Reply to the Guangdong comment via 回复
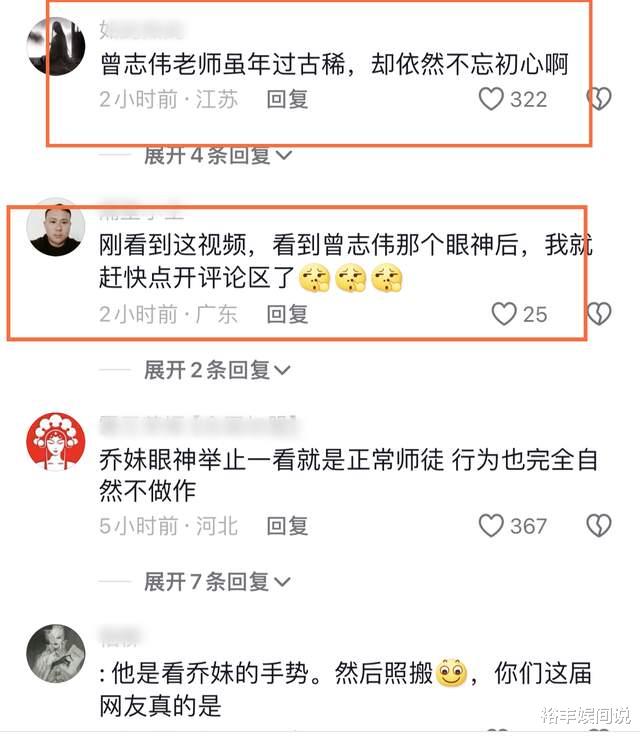640x737 pixels. (287, 314)
